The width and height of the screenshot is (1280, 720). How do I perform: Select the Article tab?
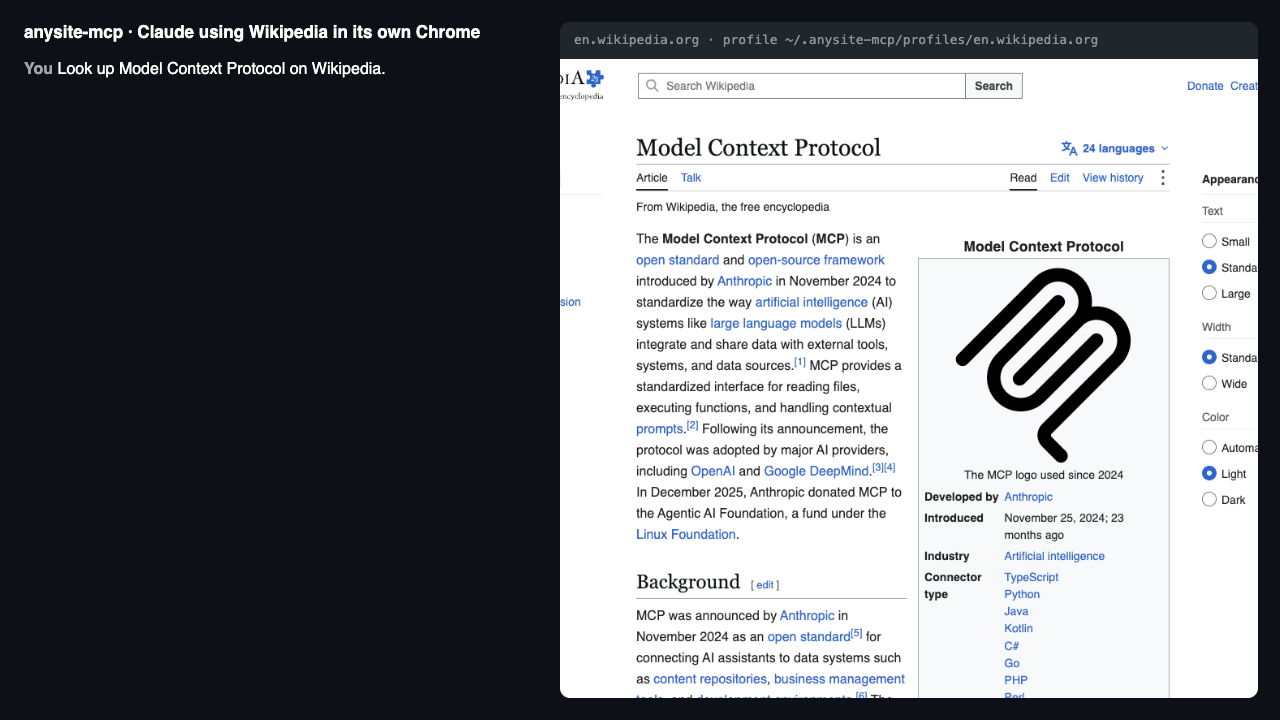coord(652,178)
